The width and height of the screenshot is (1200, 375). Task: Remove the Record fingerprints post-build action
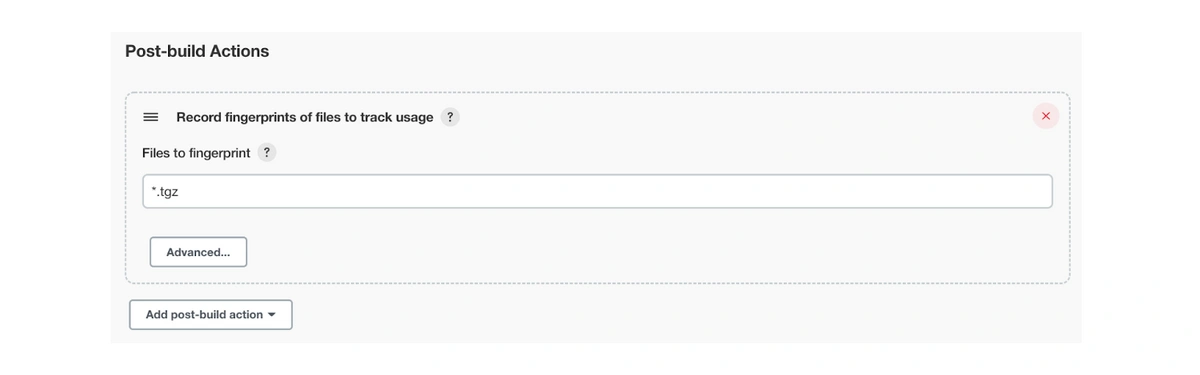tap(1046, 116)
